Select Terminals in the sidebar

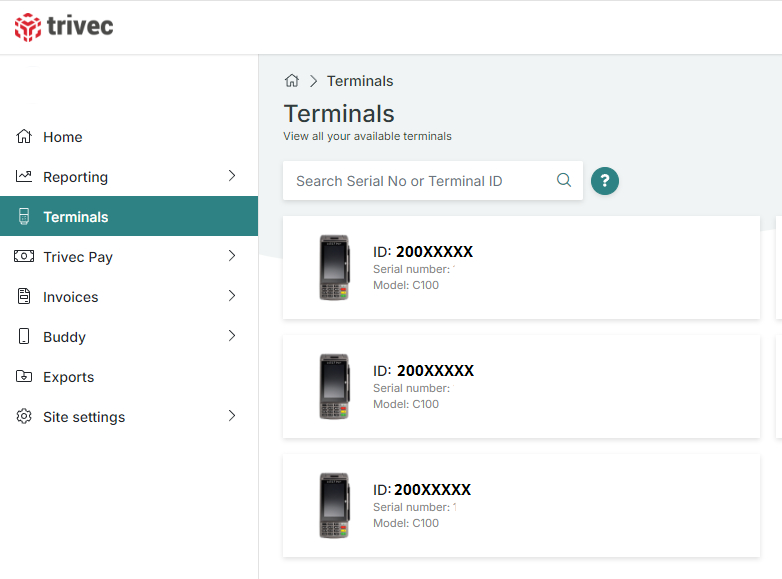pos(129,216)
